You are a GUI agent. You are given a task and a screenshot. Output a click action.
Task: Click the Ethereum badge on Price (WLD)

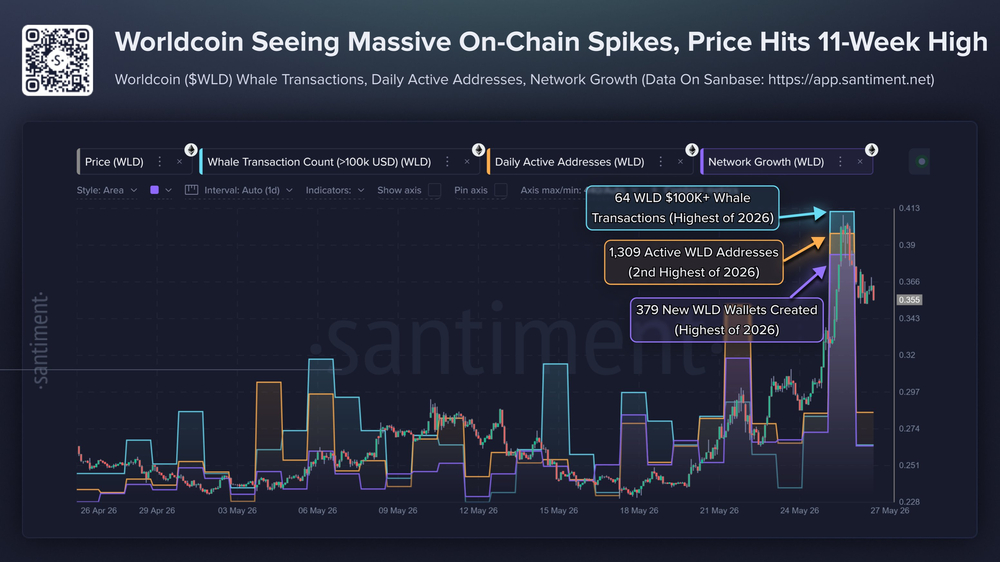point(191,150)
